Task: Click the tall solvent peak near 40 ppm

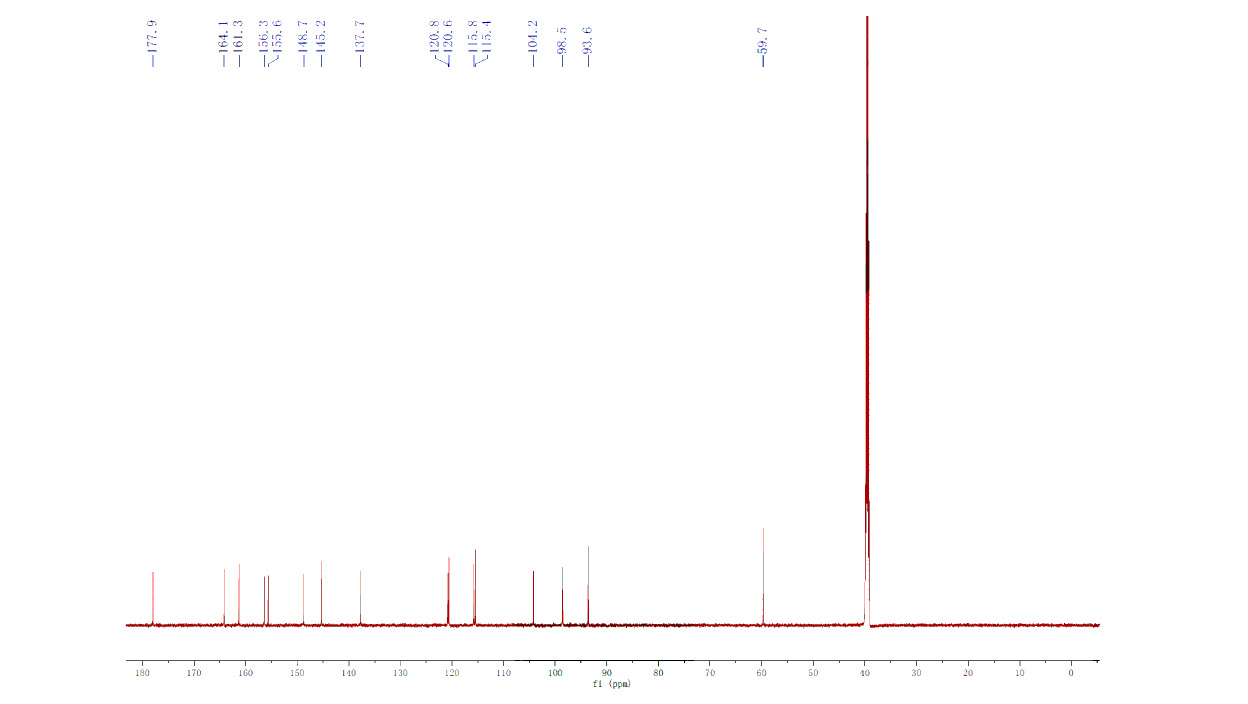Action: pyautogui.click(x=867, y=300)
